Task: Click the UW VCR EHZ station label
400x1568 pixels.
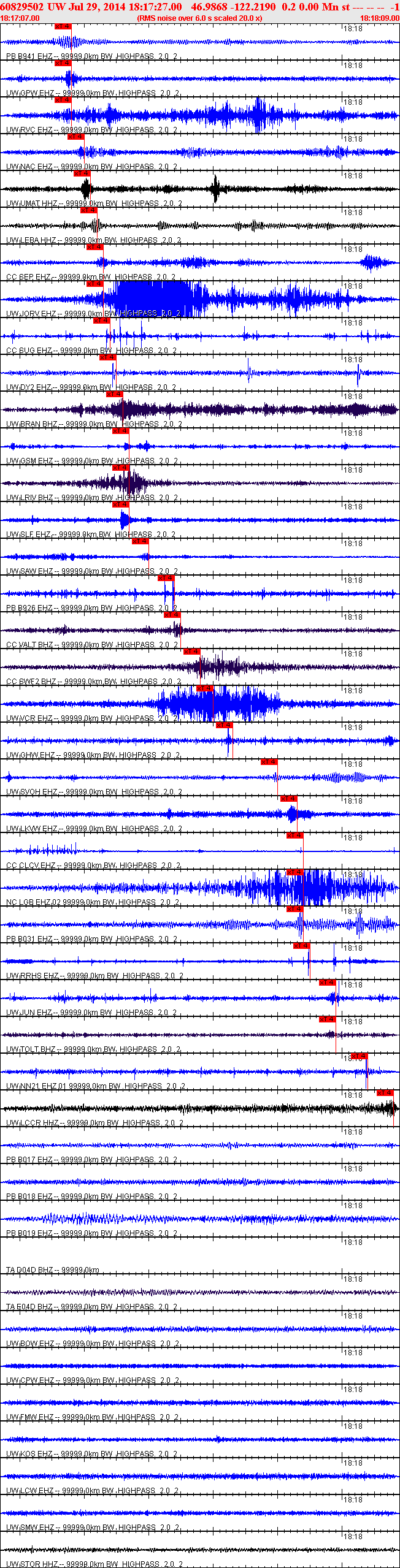Action: tap(29, 718)
